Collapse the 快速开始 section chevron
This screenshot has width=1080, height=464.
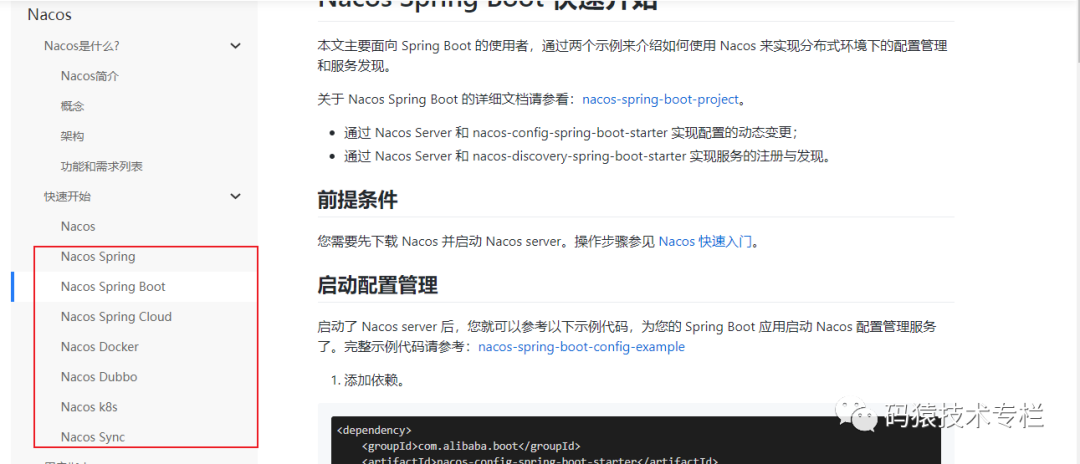point(236,196)
